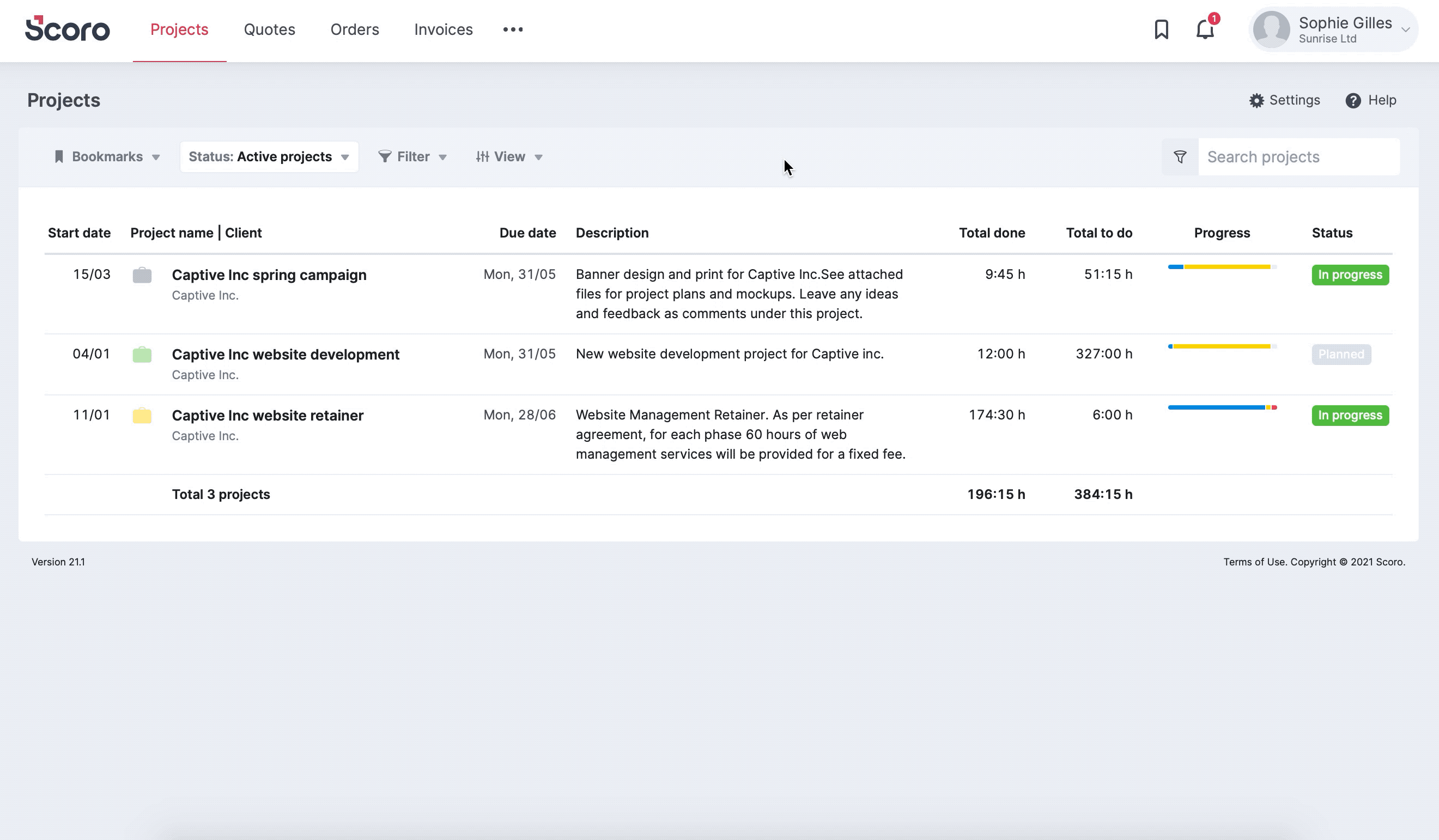Click the Help link
The height and width of the screenshot is (840, 1439).
pos(1382,100)
